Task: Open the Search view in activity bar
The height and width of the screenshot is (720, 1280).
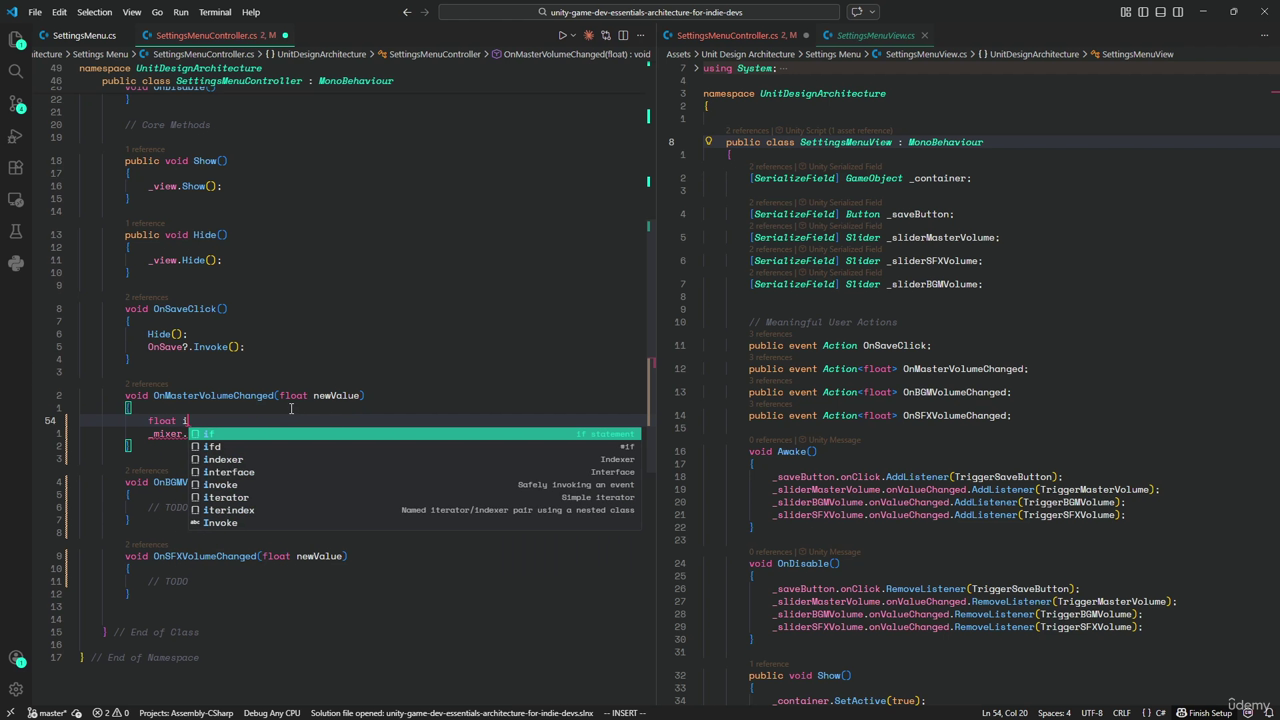Action: 15,72
